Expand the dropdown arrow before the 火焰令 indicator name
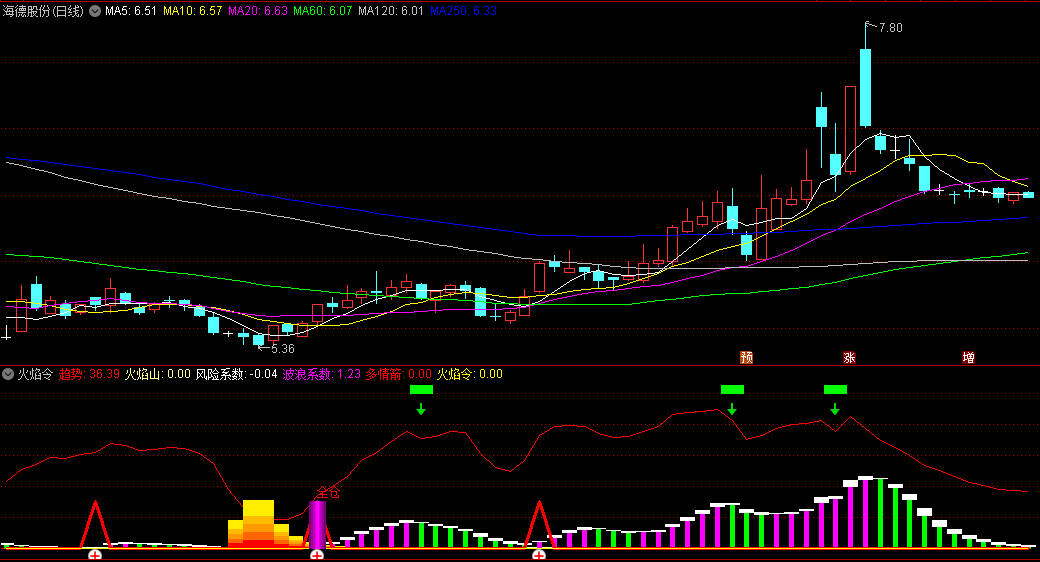 (8, 374)
